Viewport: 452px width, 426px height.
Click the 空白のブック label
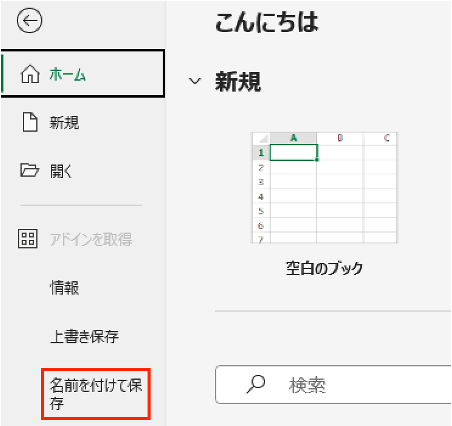324,268
